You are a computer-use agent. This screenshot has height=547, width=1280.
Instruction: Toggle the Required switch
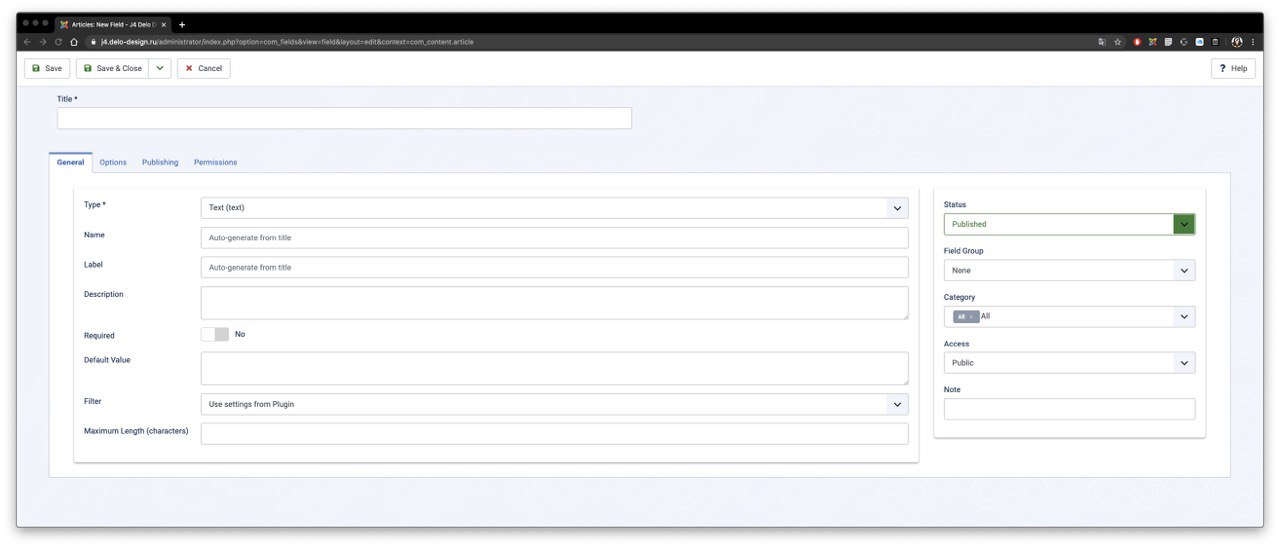[x=215, y=334]
